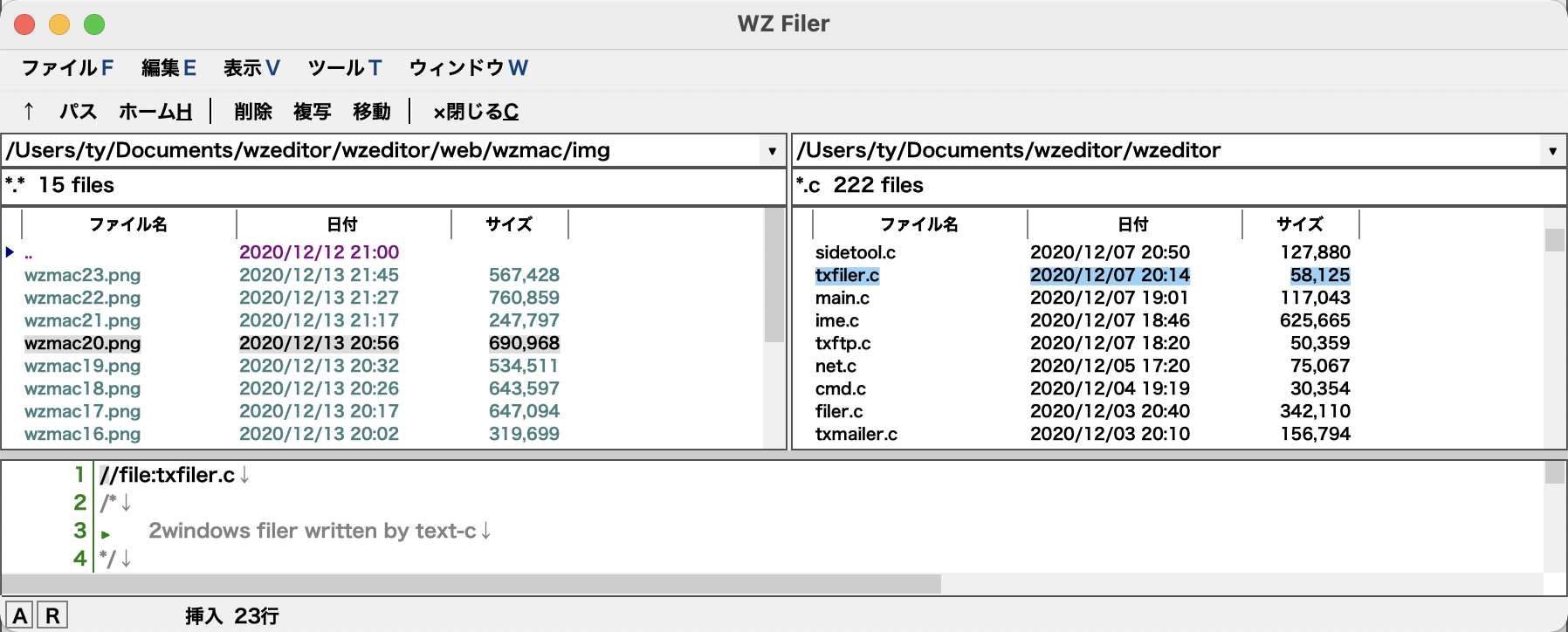The width and height of the screenshot is (1568, 632).
Task: Select file wzmac22.png
Action: coord(82,298)
